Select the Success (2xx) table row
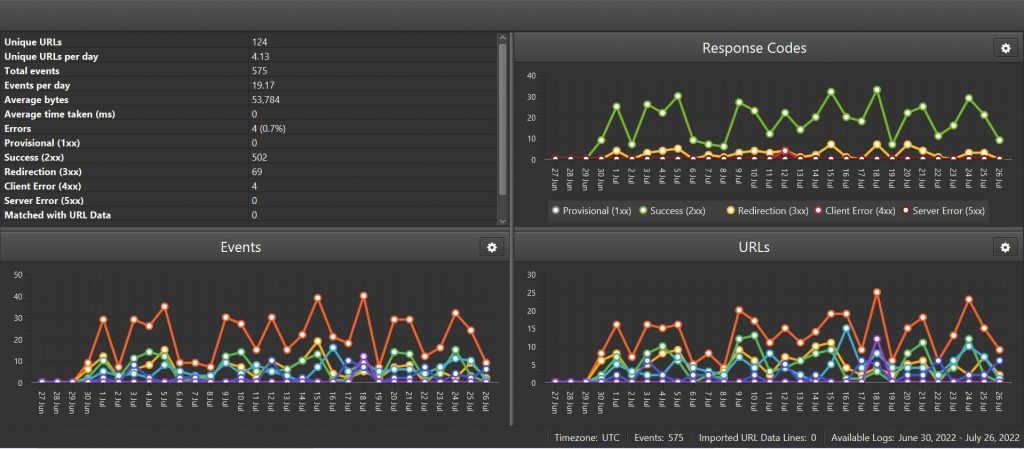Image resolution: width=1024 pixels, height=449 pixels. pos(249,157)
